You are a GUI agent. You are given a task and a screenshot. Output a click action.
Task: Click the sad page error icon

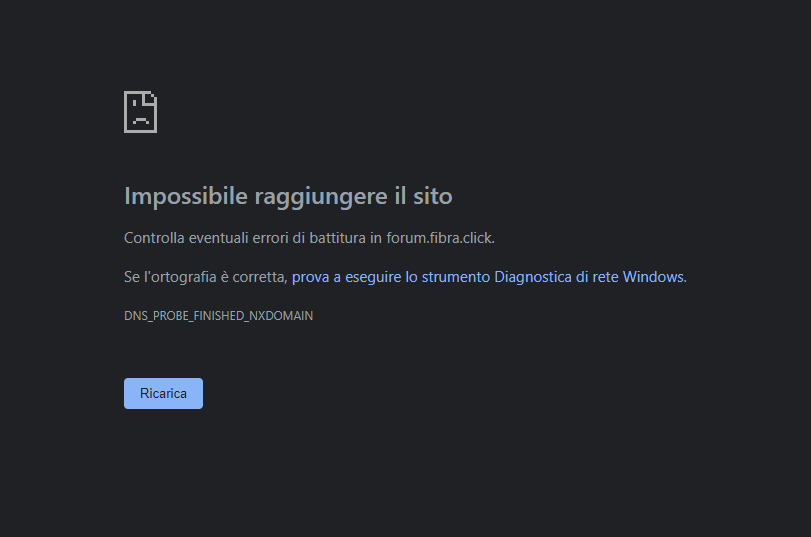coord(141,112)
